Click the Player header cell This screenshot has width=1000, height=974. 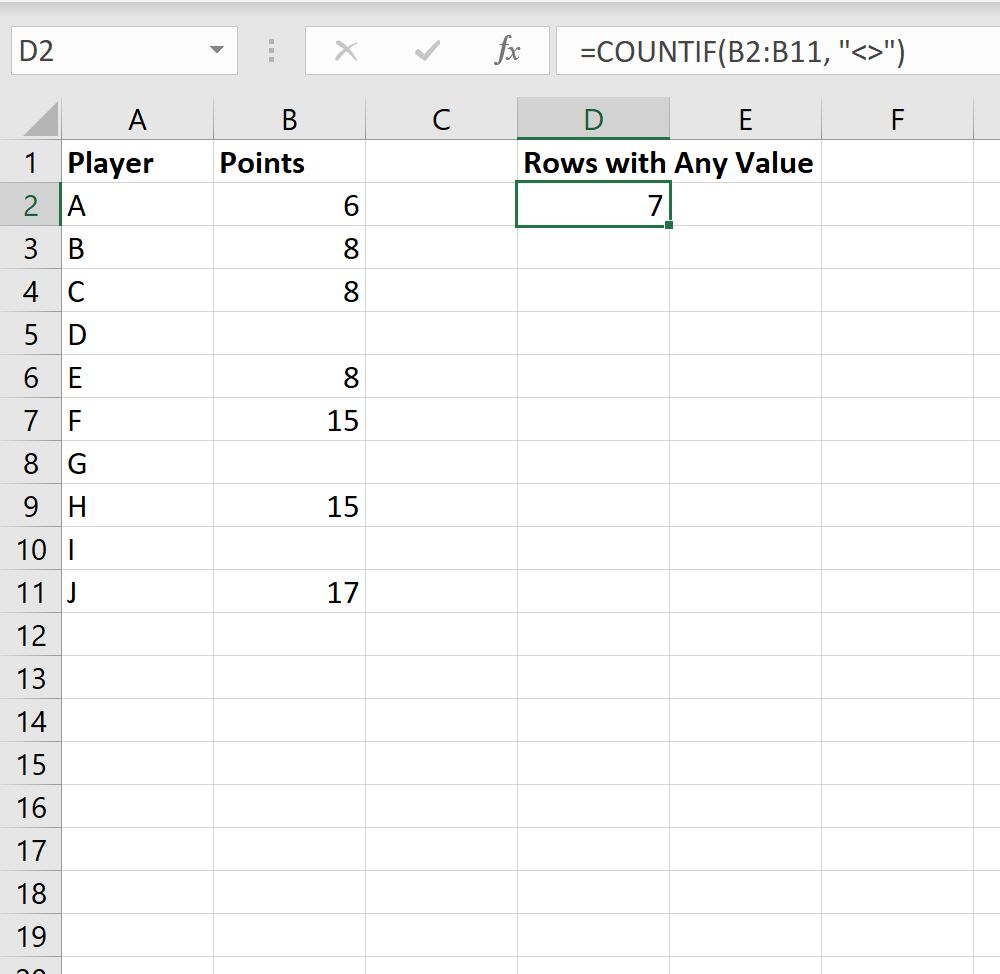137,162
